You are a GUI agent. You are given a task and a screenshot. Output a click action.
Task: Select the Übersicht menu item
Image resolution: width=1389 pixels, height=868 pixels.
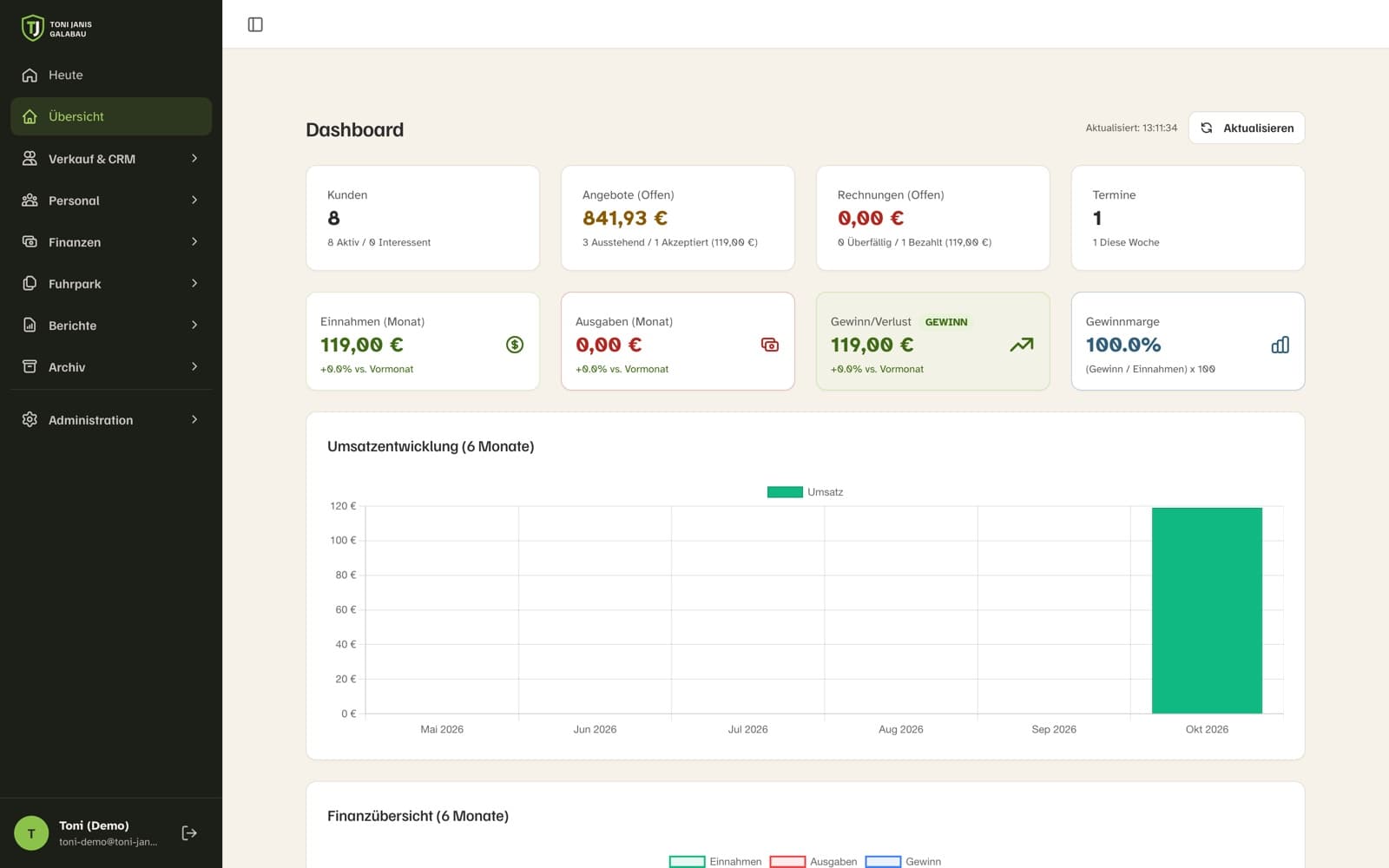pos(111,116)
